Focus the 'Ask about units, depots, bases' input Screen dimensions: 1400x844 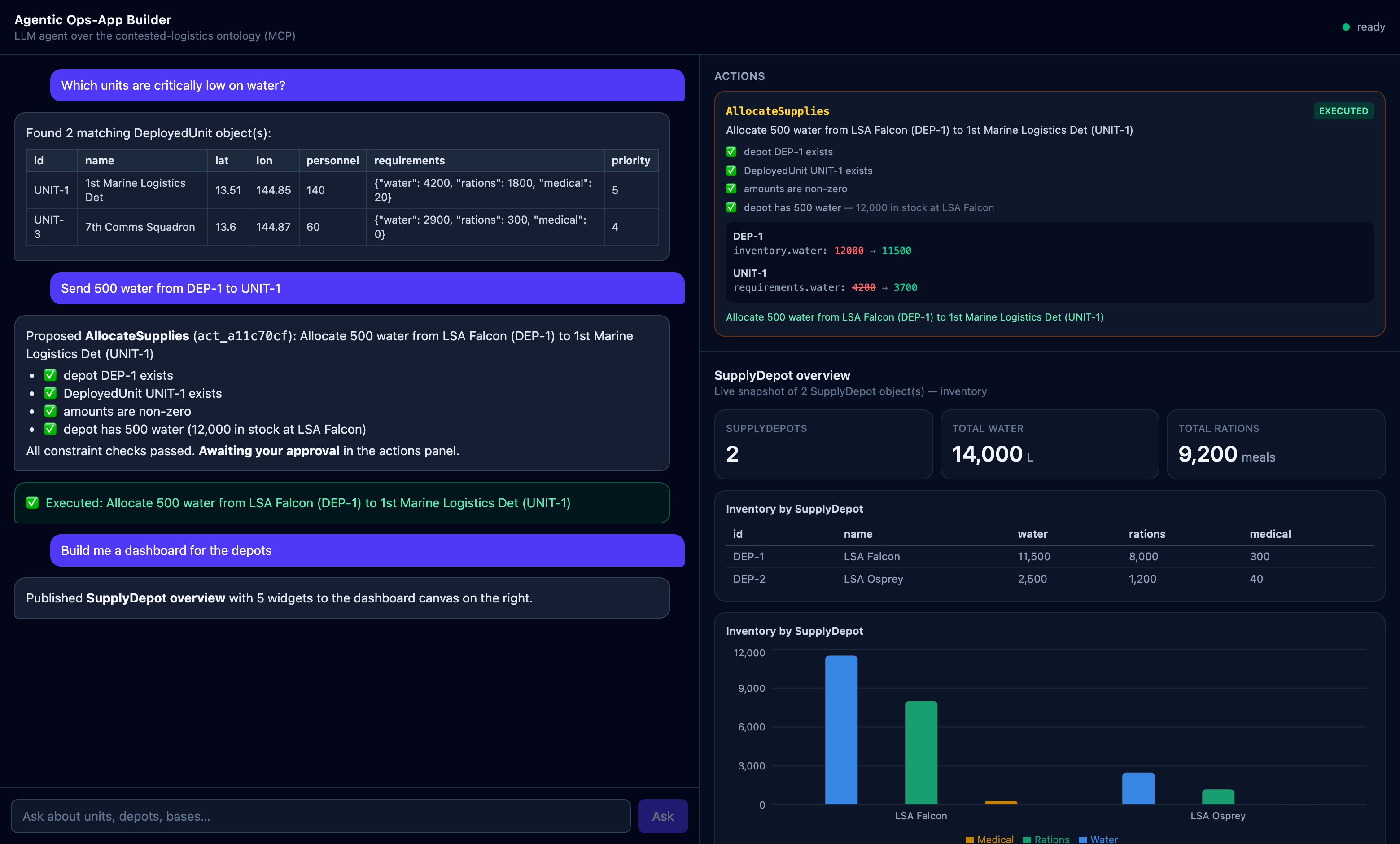(320, 816)
